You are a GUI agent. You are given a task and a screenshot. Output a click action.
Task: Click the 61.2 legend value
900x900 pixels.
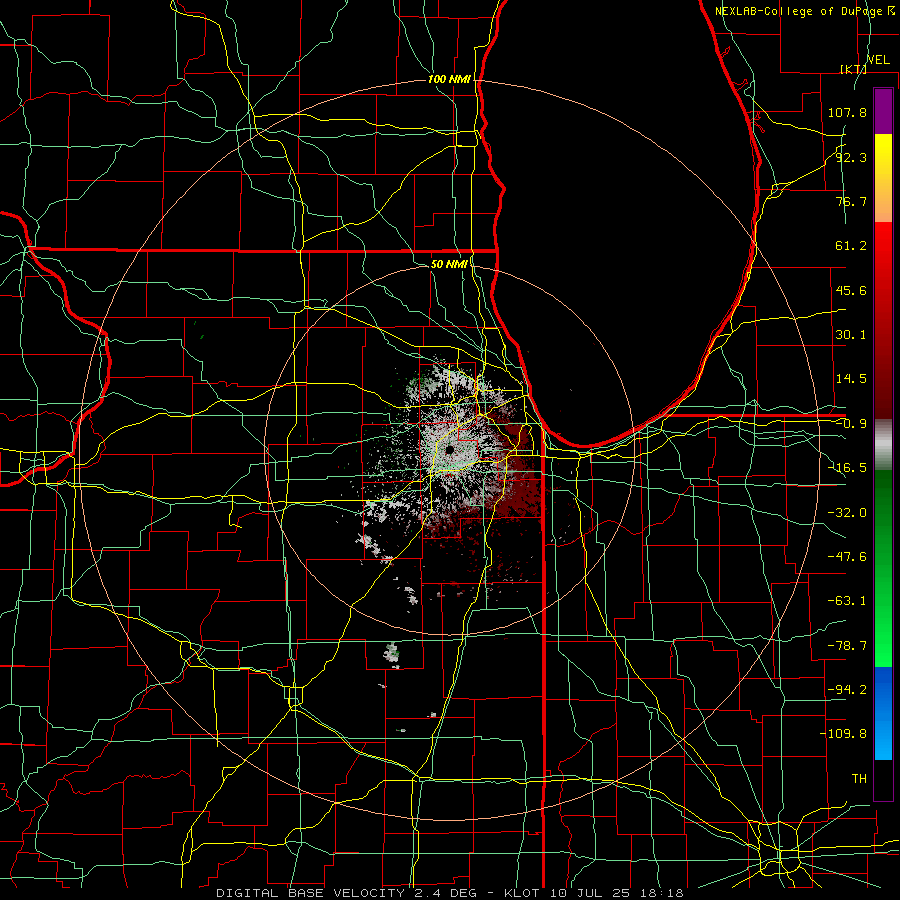[x=851, y=246]
